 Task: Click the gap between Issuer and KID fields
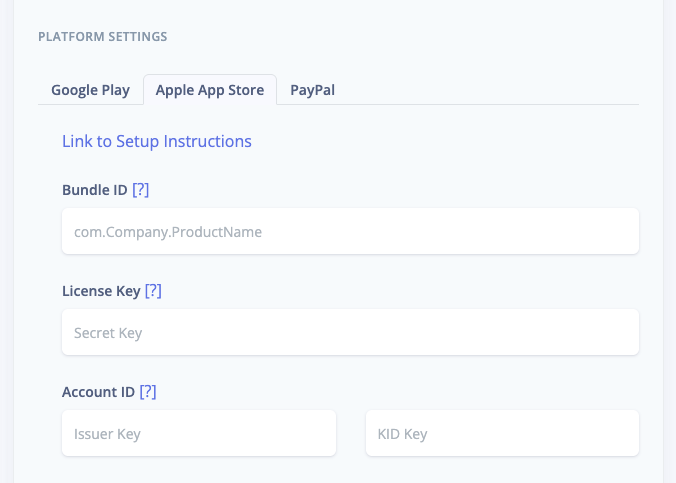pyautogui.click(x=351, y=433)
